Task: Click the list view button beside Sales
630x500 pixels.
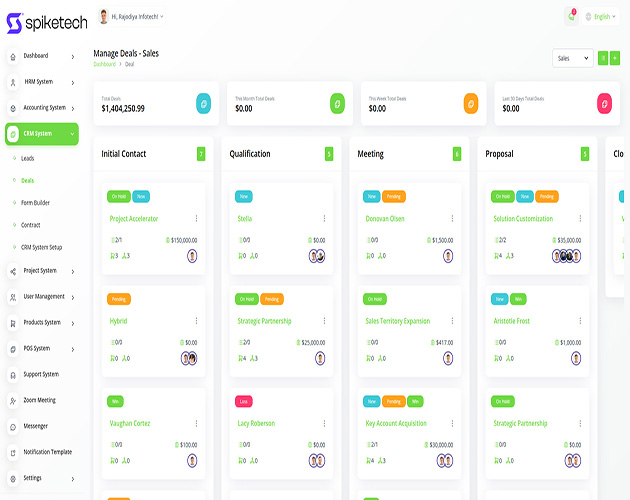Action: (602, 58)
